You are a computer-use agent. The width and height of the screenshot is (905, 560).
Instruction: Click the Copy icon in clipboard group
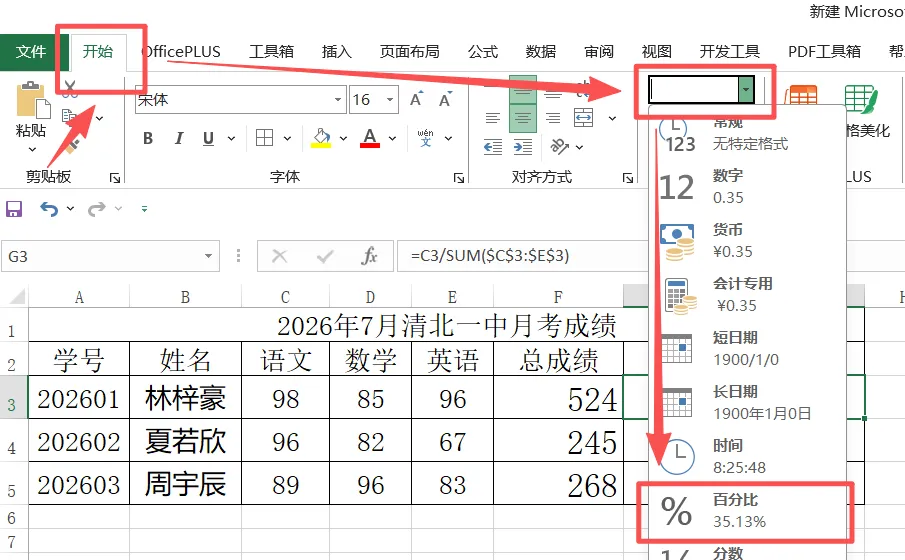click(x=69, y=117)
